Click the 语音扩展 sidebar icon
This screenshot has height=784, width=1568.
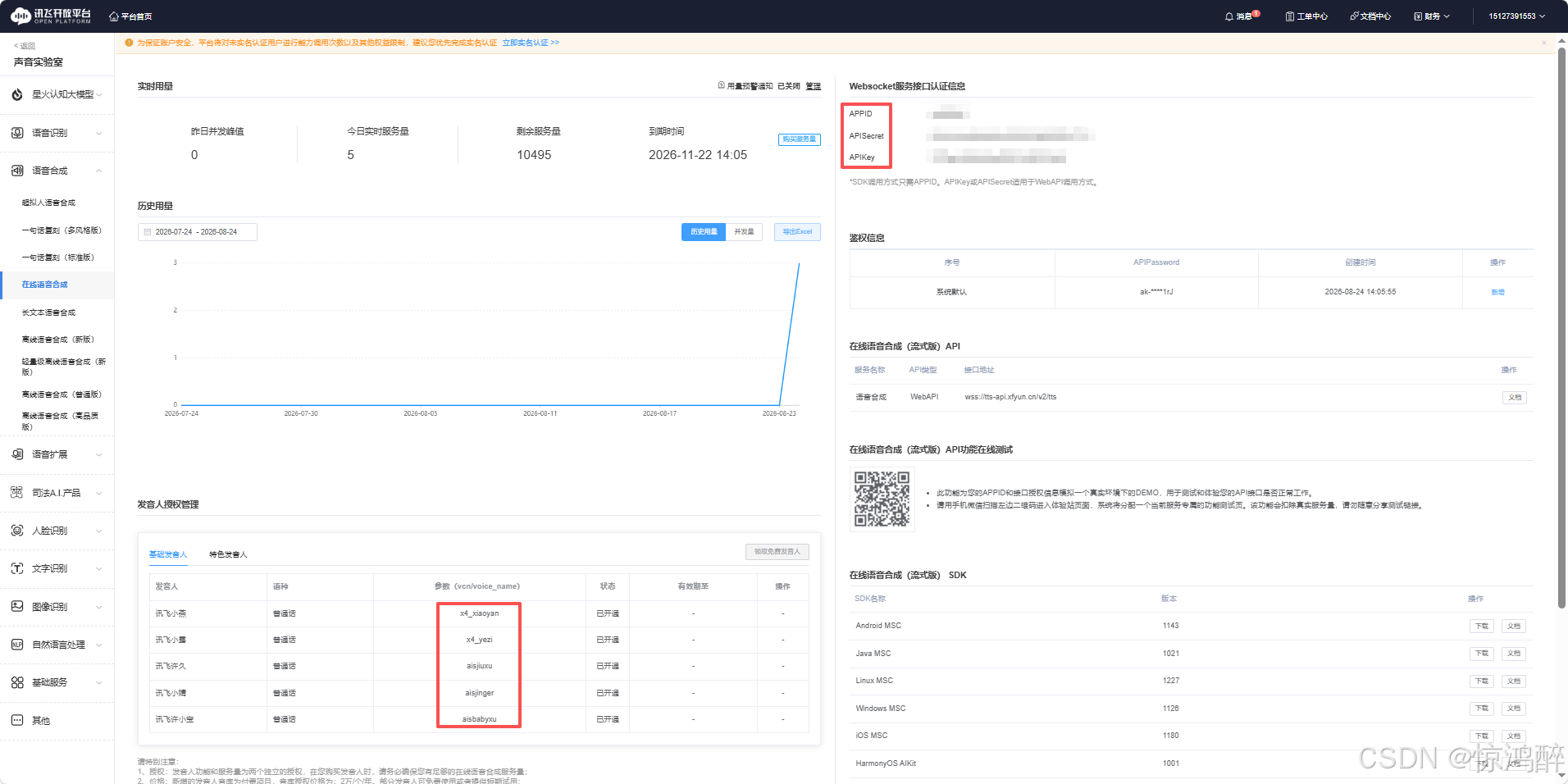click(x=17, y=454)
